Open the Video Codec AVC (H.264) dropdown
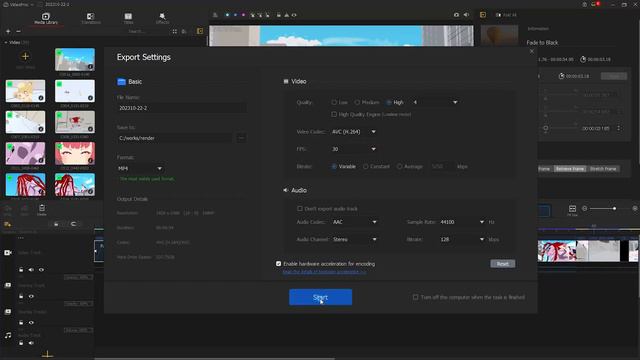This screenshot has width=640, height=360. pos(353,132)
